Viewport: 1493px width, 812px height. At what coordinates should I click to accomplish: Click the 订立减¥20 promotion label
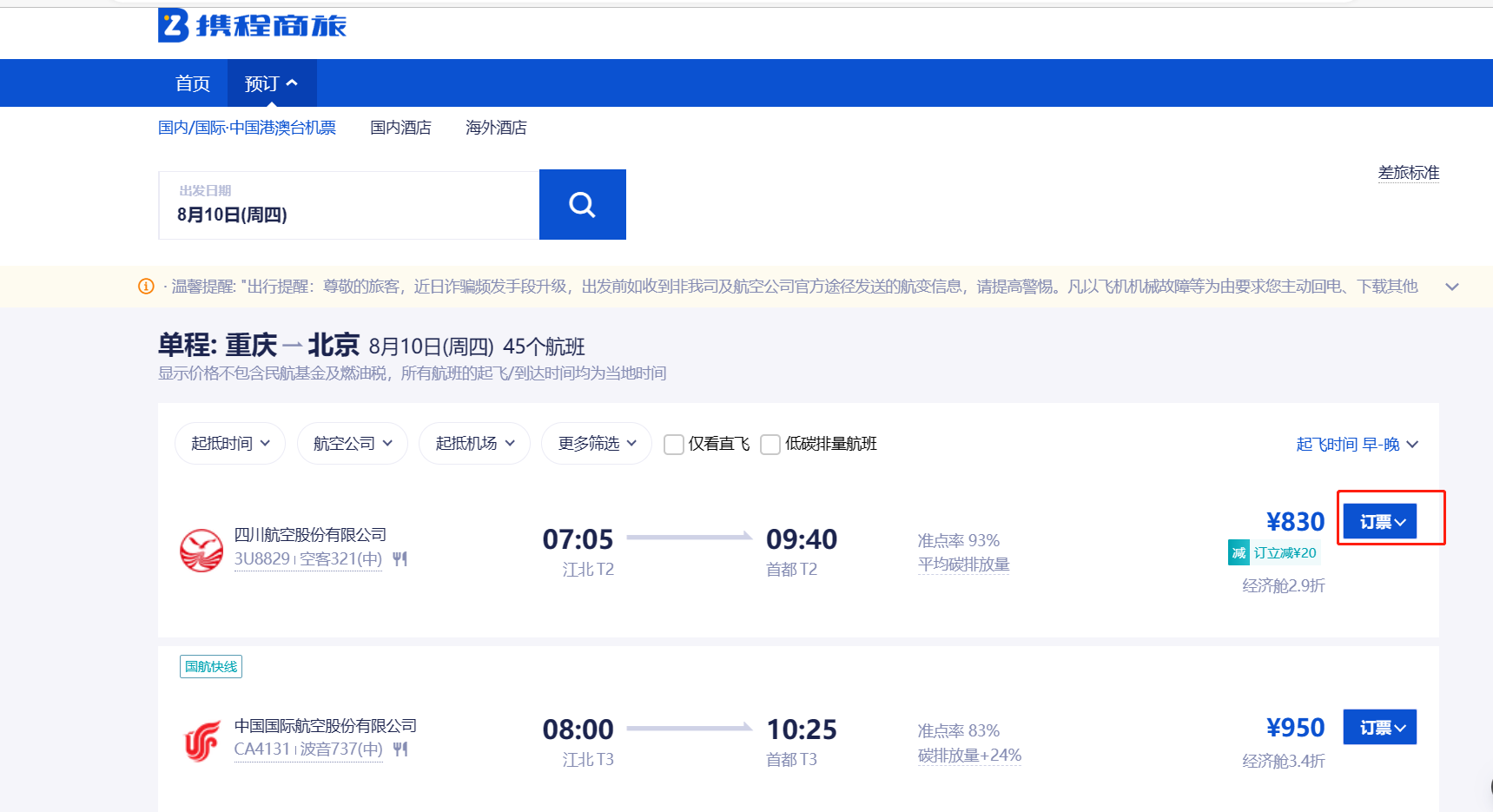tap(1285, 552)
